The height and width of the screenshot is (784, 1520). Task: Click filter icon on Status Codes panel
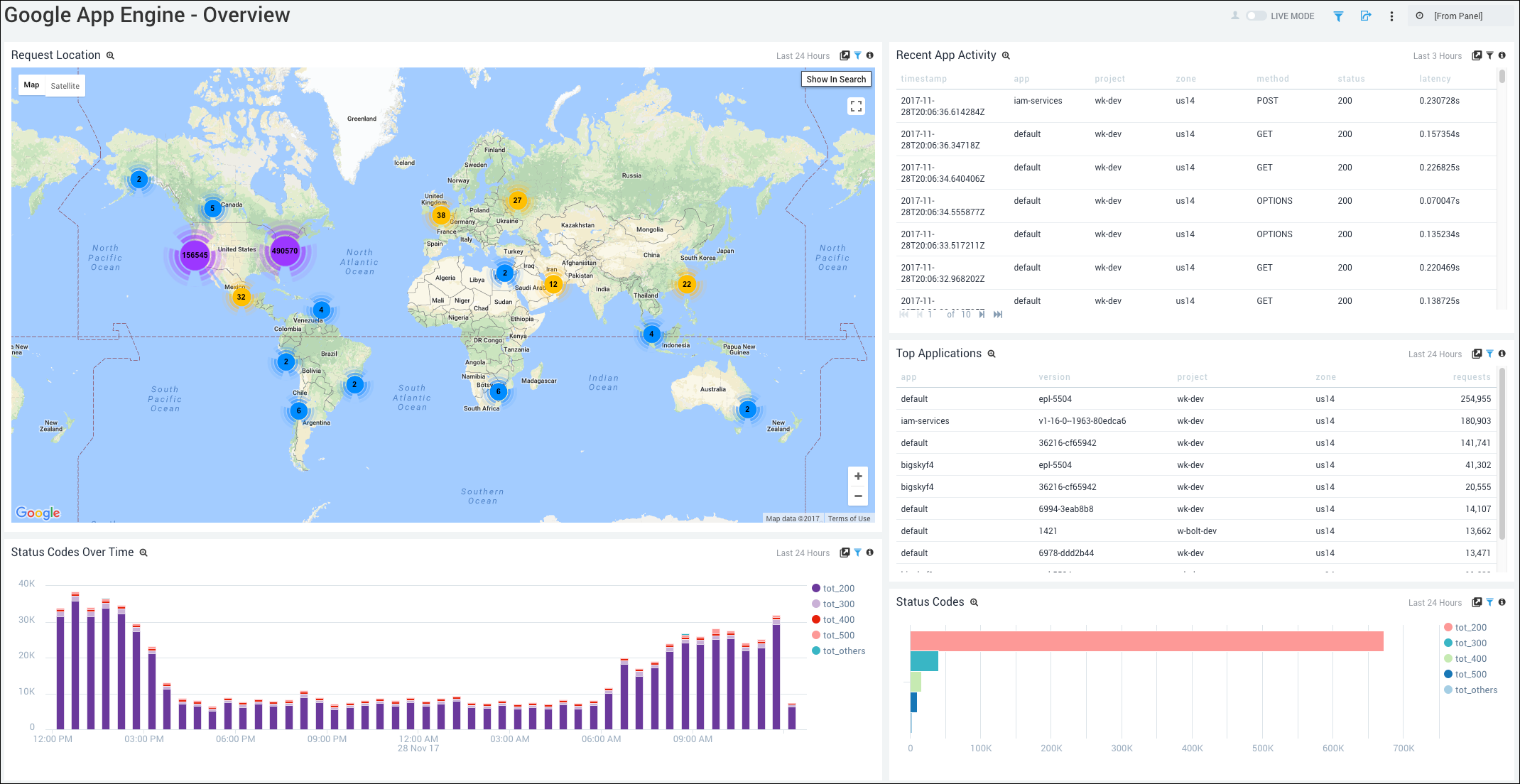[1489, 602]
